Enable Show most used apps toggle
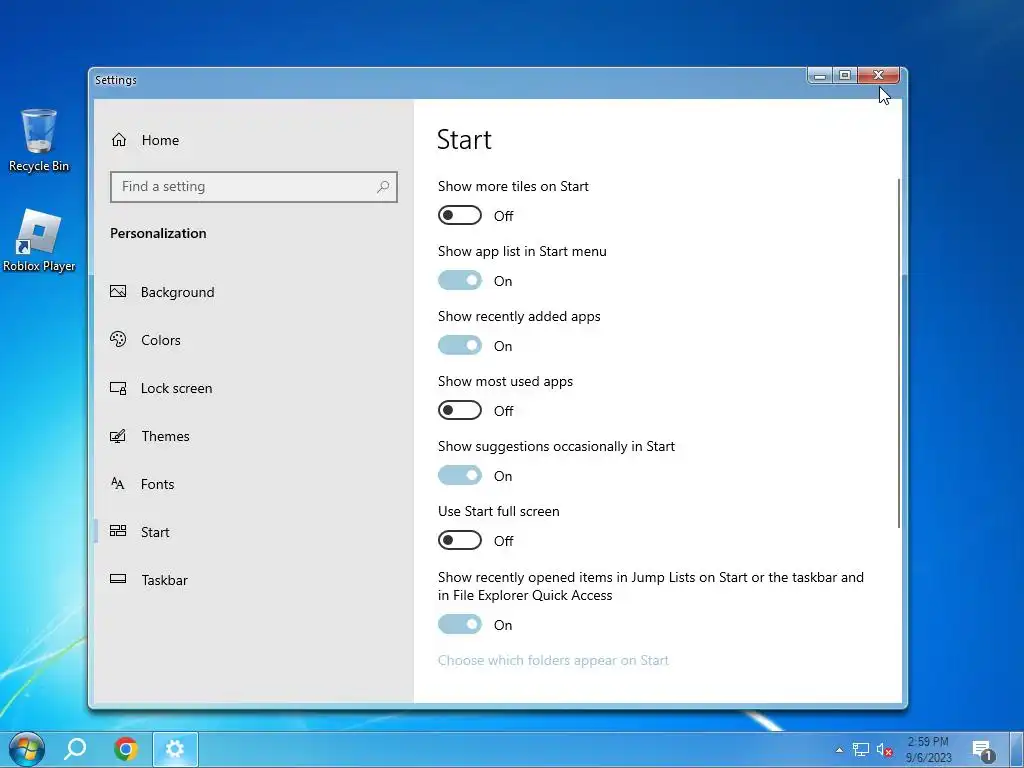The width and height of the screenshot is (1024, 768). pos(460,410)
